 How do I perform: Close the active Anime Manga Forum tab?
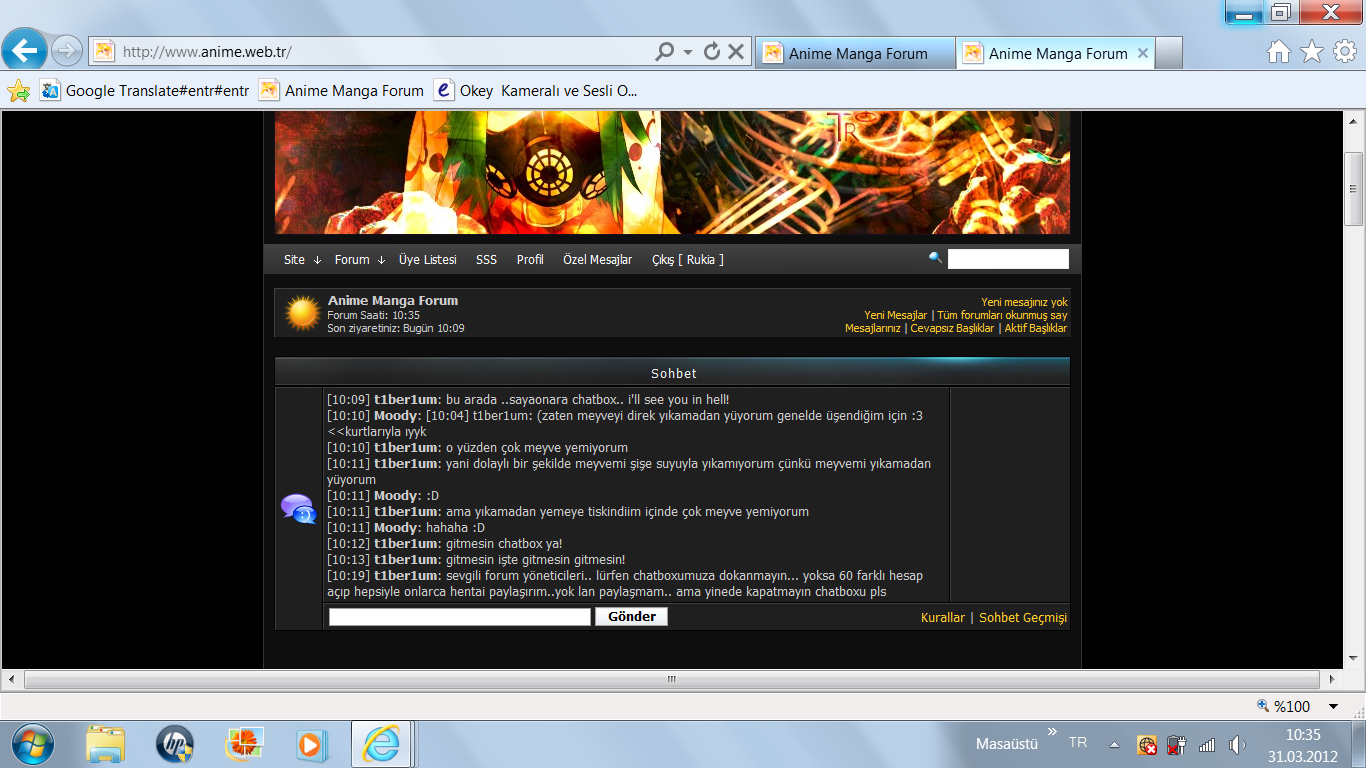(1143, 53)
